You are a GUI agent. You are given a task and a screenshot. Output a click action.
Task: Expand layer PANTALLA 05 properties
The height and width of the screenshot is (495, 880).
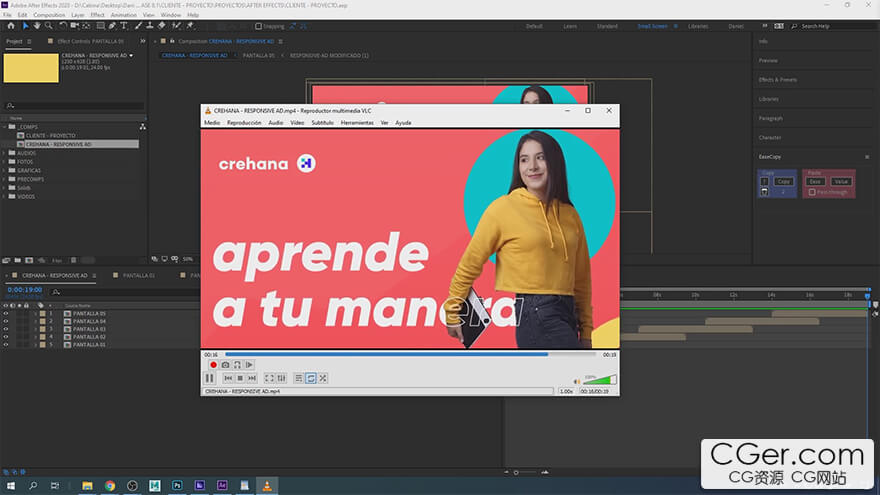(x=35, y=314)
